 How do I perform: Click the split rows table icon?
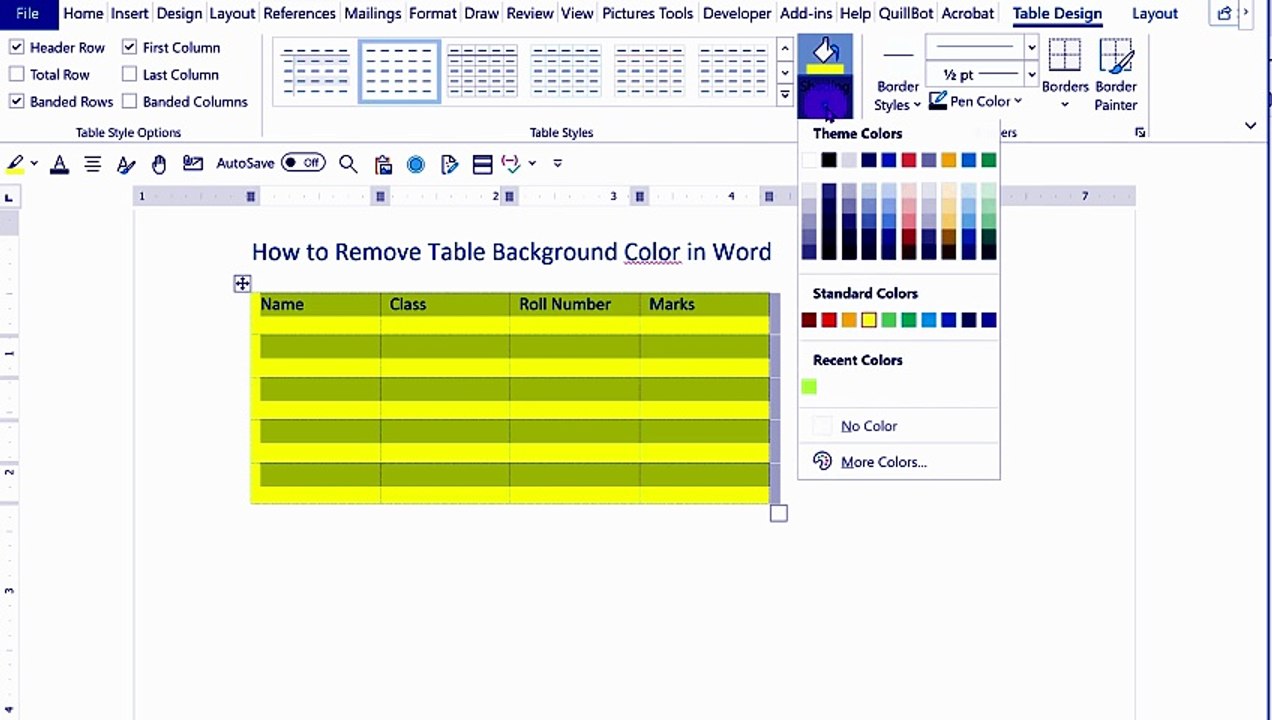(482, 164)
